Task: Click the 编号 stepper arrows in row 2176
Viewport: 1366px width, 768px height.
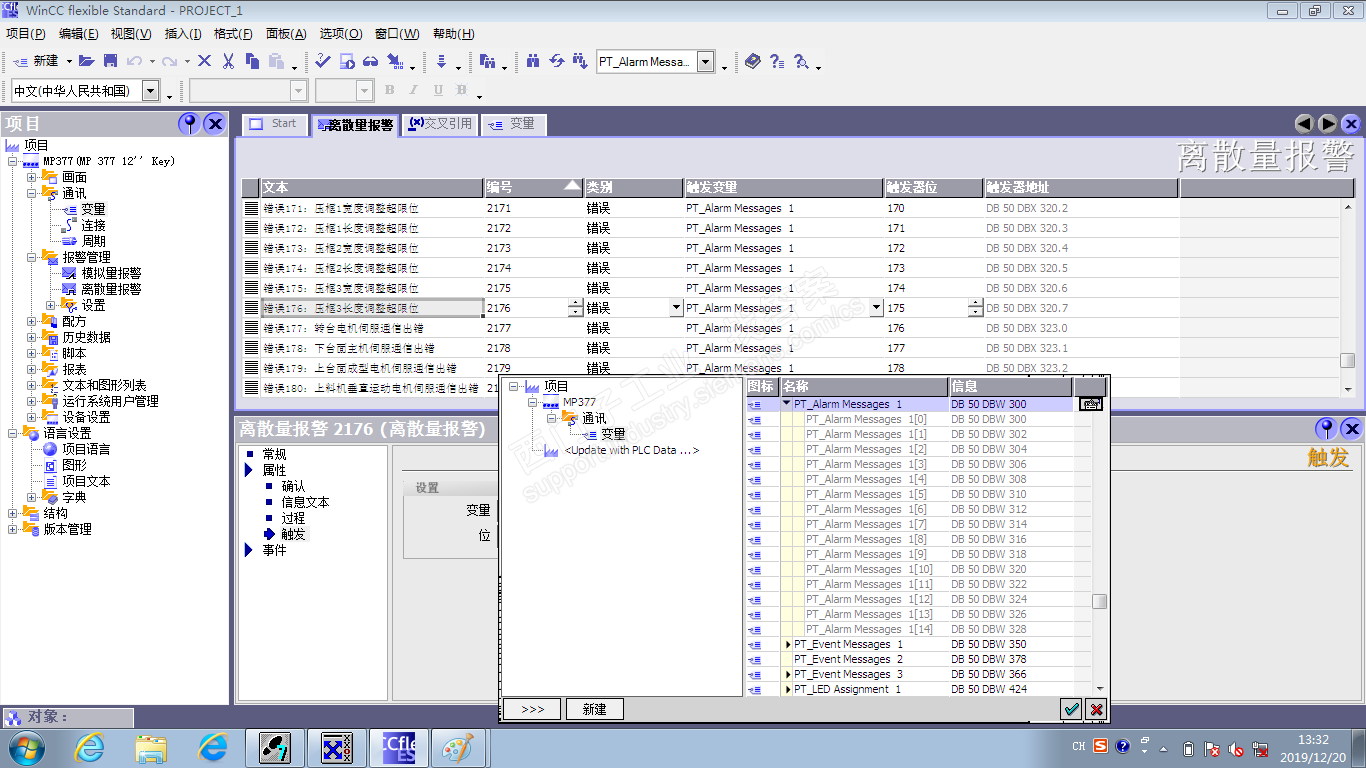Action: click(x=575, y=308)
